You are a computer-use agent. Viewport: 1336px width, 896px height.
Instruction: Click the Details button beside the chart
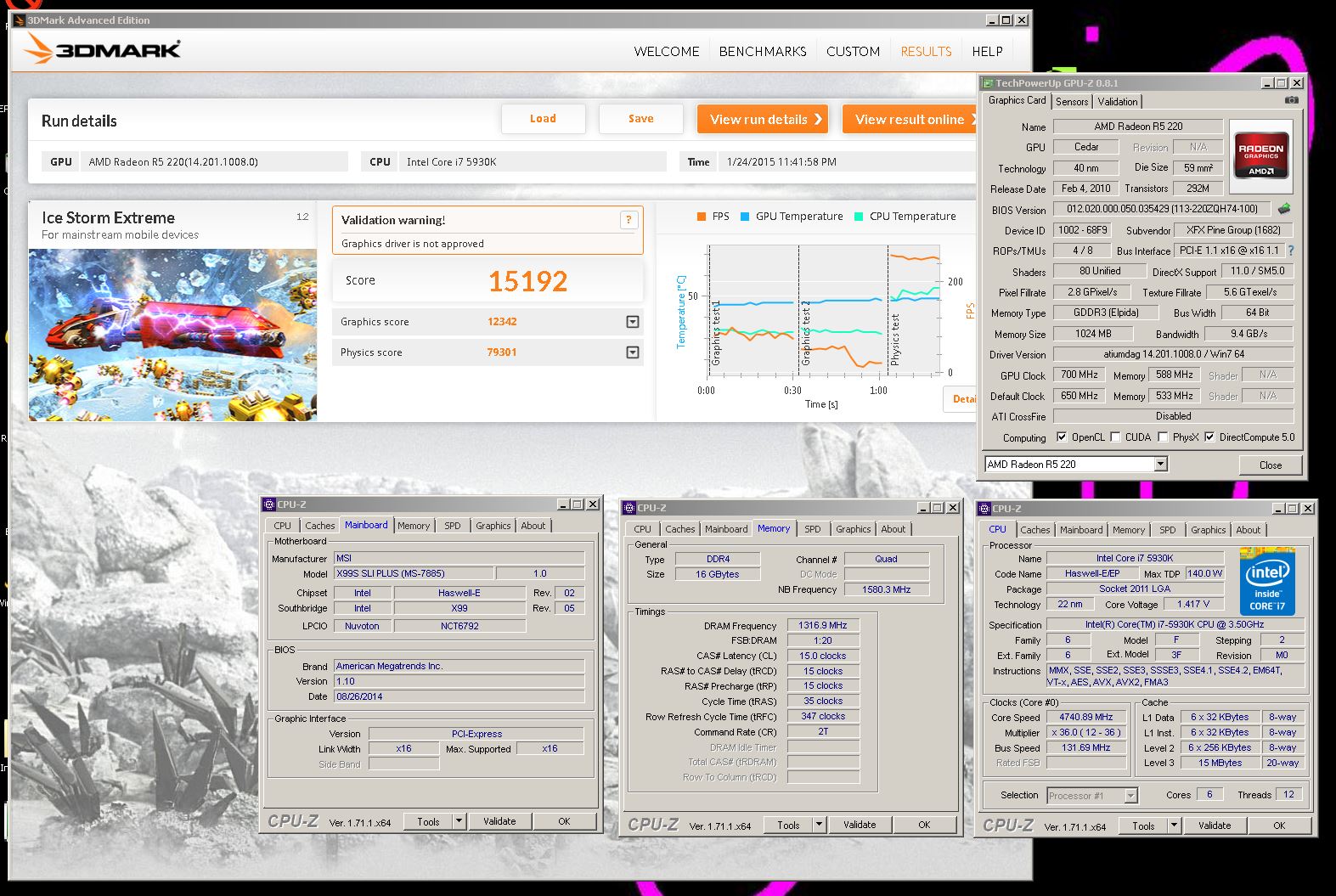coord(961,399)
